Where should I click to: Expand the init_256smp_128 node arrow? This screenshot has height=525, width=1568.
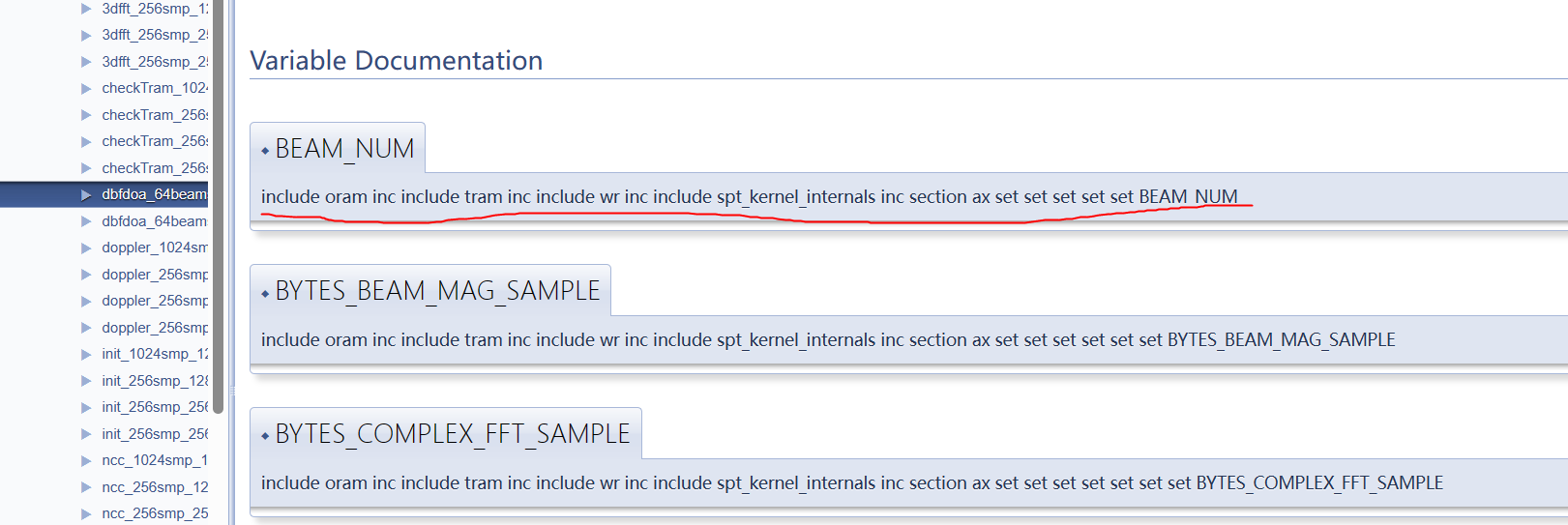point(86,382)
